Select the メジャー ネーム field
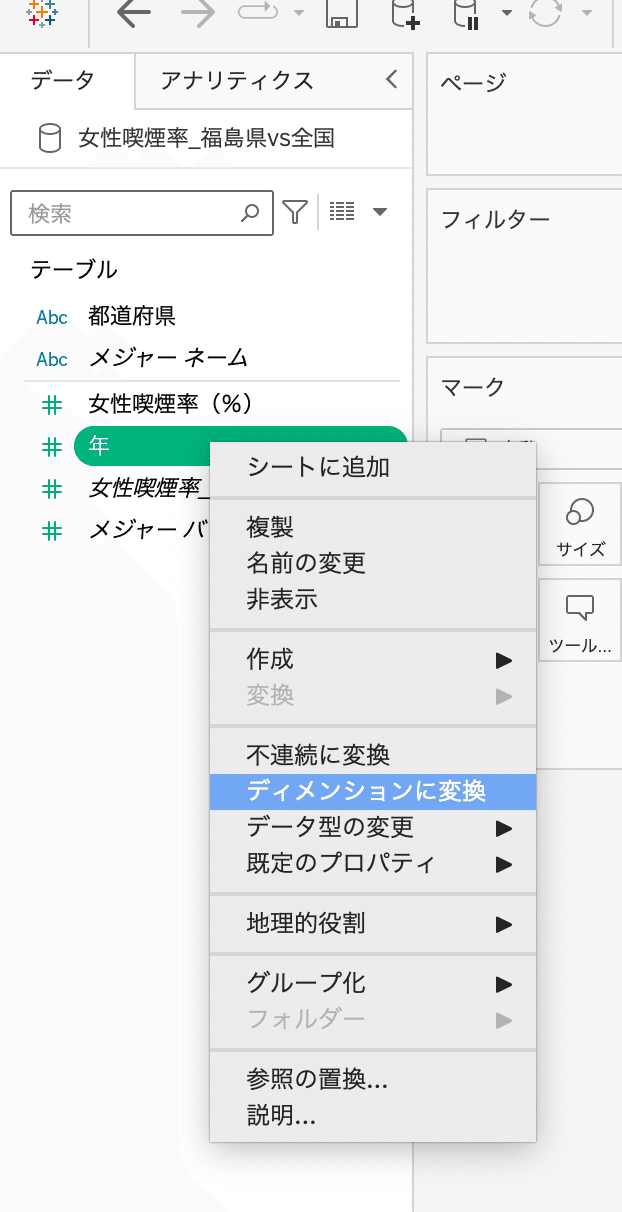The image size is (622, 1212). [168, 358]
